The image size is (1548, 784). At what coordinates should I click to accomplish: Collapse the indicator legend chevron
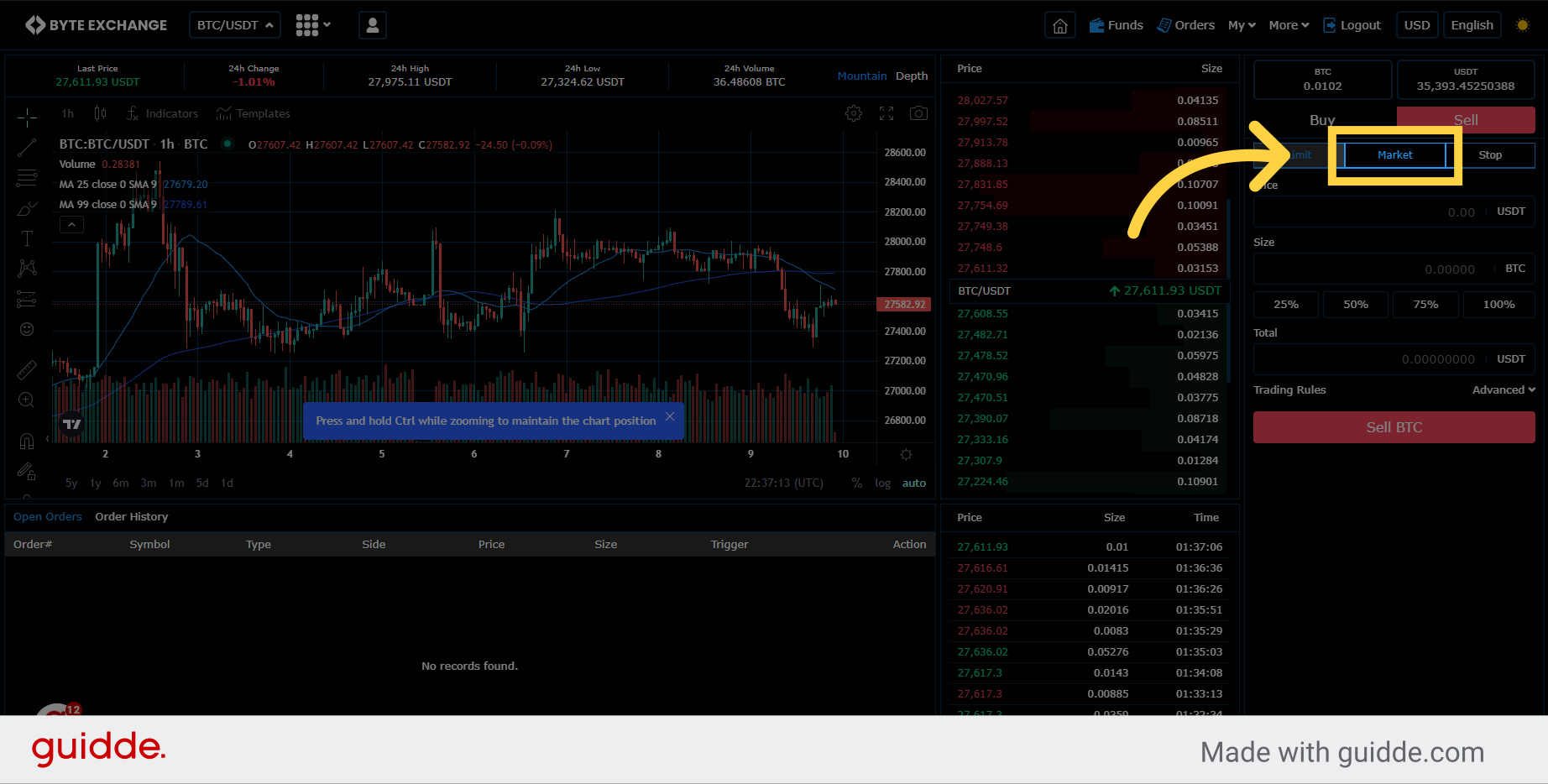(x=71, y=225)
